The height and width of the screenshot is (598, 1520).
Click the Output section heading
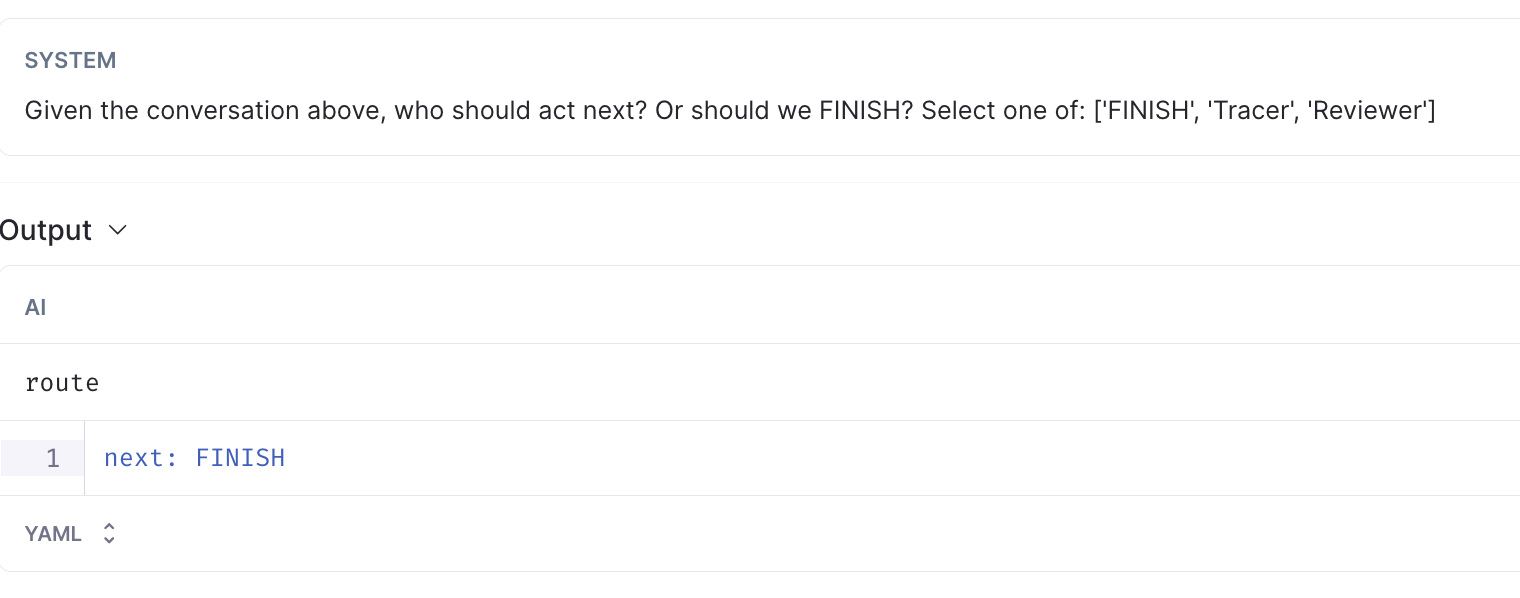(x=46, y=230)
